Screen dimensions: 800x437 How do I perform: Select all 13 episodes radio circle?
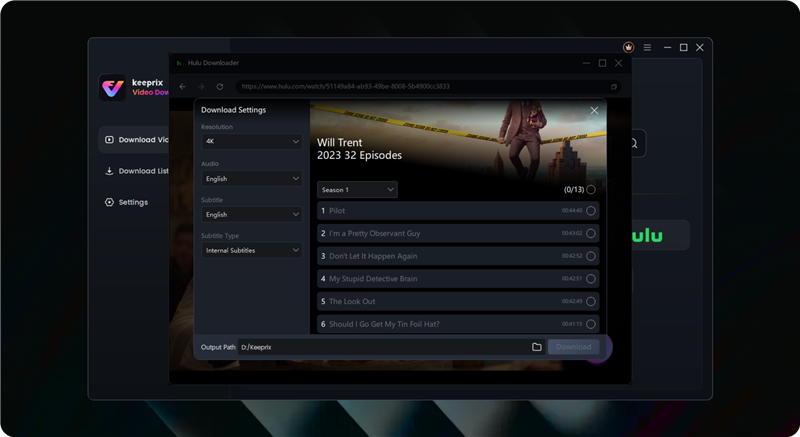point(591,190)
